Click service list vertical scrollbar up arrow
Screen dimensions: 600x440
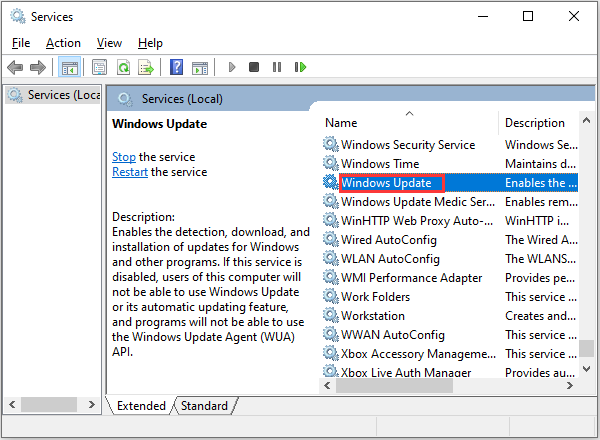click(x=586, y=121)
